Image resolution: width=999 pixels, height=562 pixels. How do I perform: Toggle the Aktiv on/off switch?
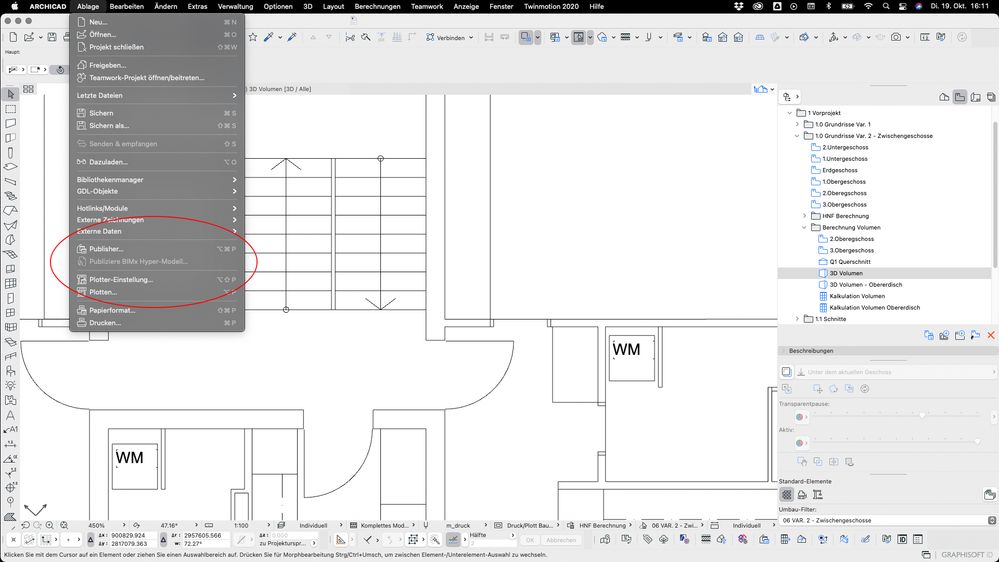[x=801, y=443]
